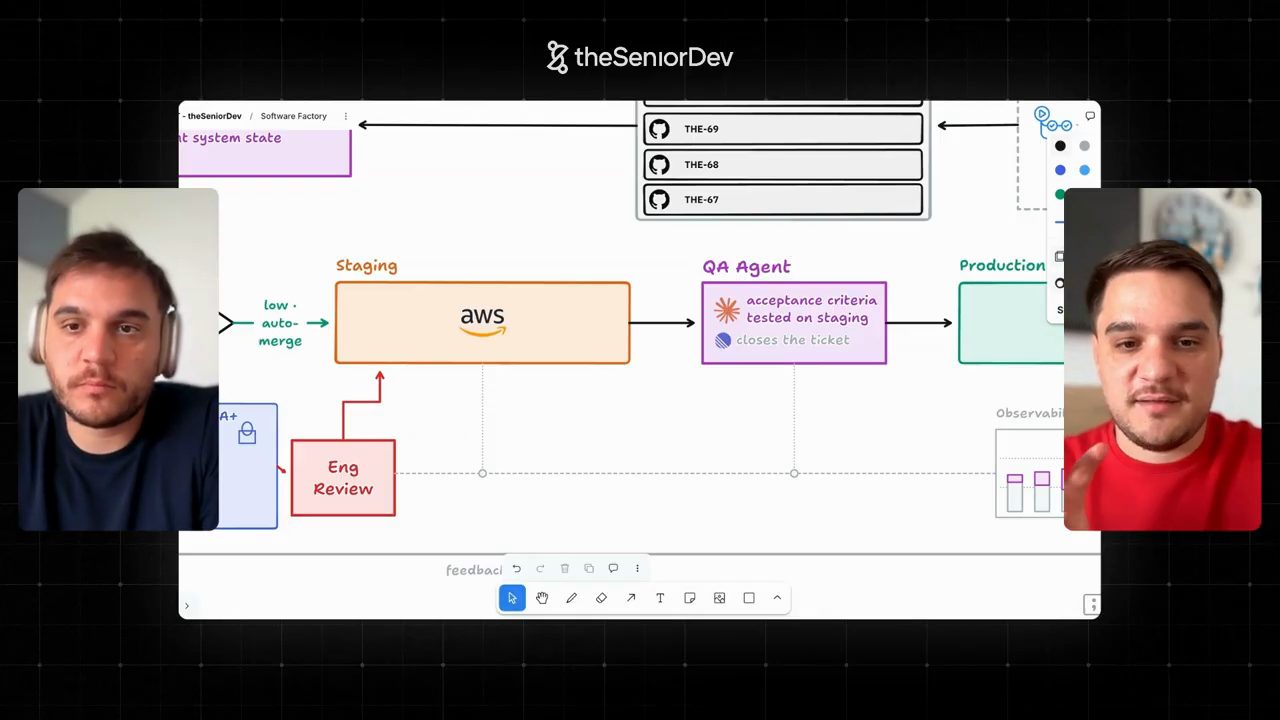
Task: Select the Text tool
Action: (x=660, y=598)
